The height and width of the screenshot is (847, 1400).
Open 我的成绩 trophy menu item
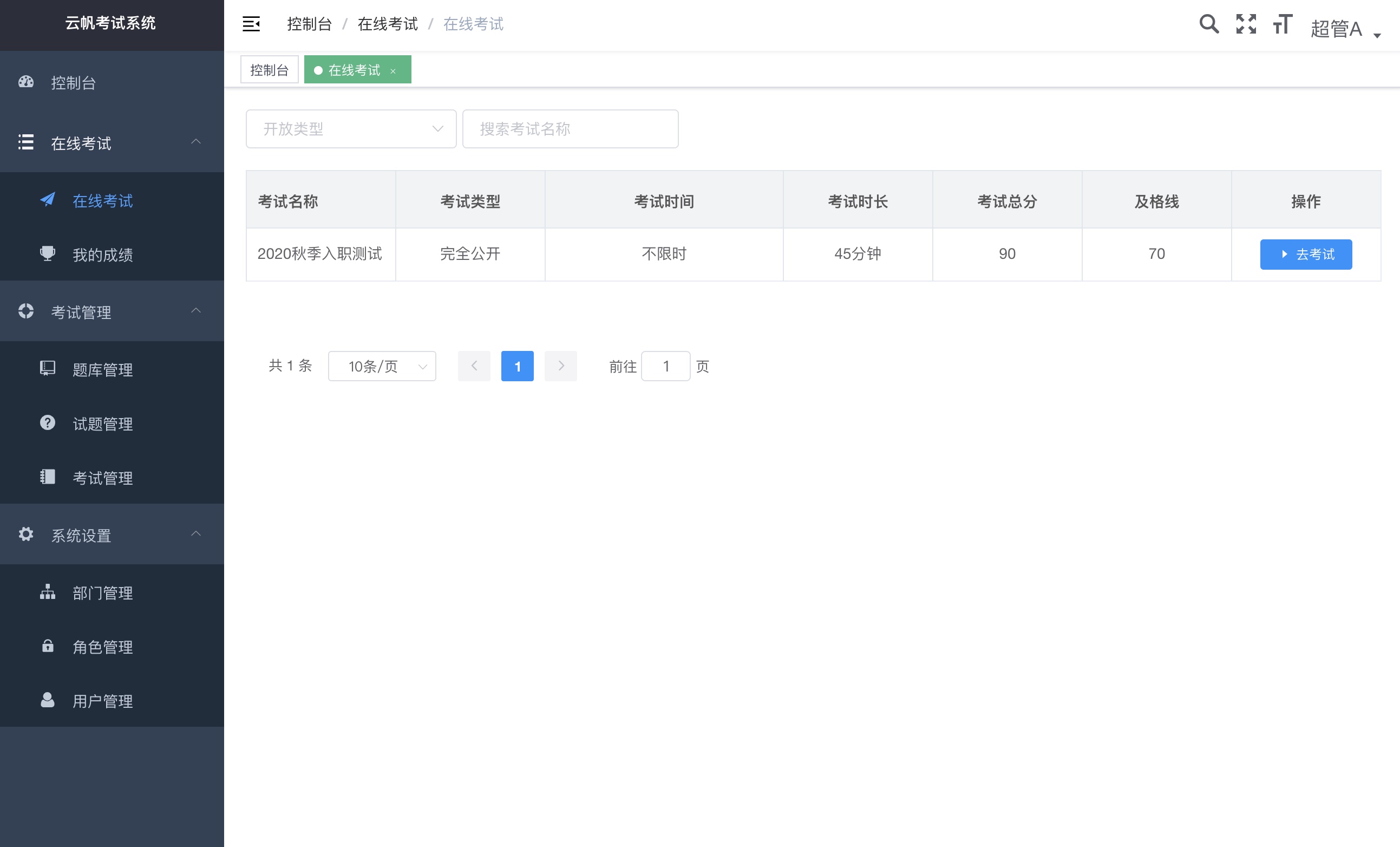102,255
